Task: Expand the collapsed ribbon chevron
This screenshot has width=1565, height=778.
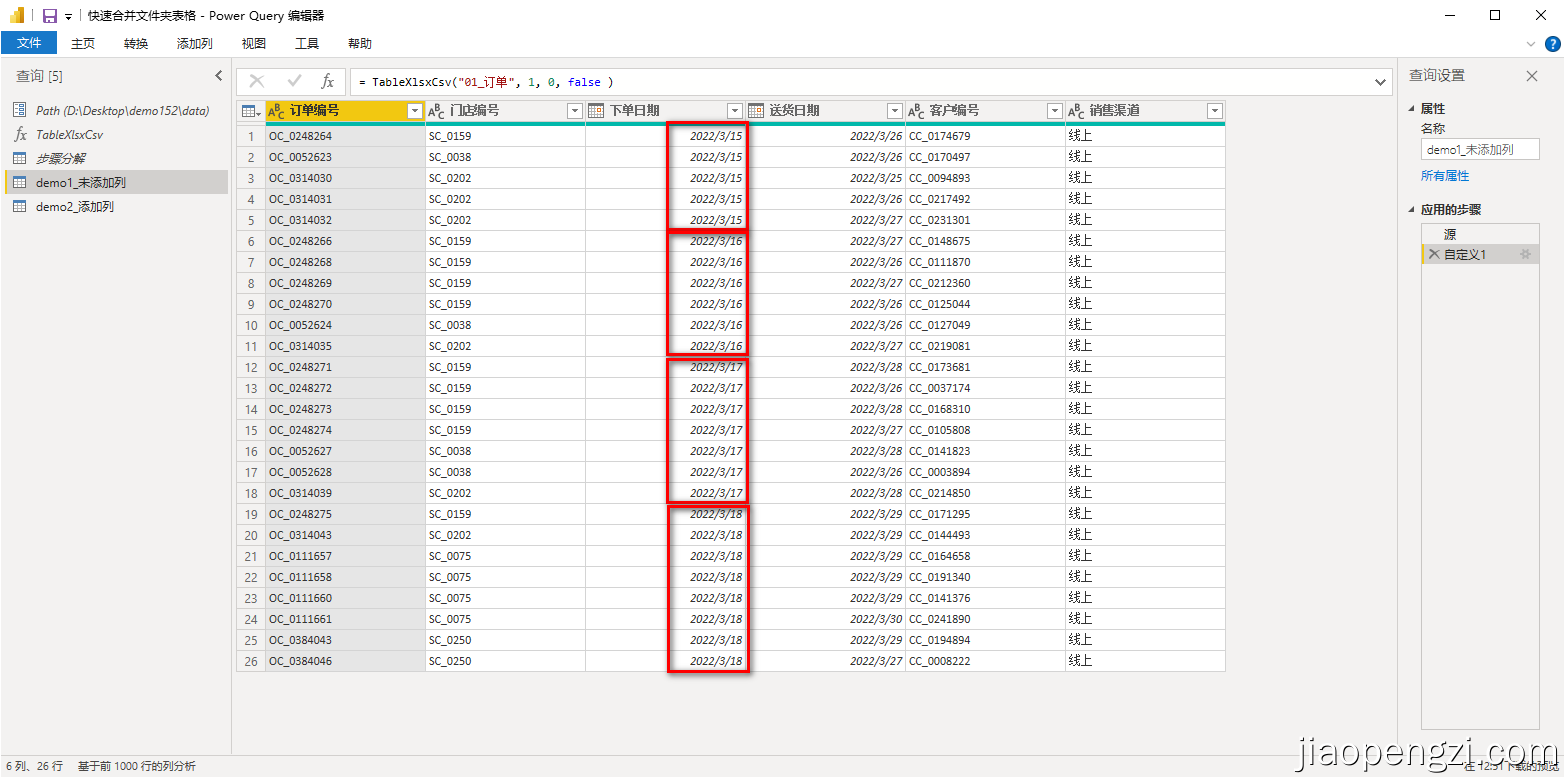Action: click(x=1531, y=44)
